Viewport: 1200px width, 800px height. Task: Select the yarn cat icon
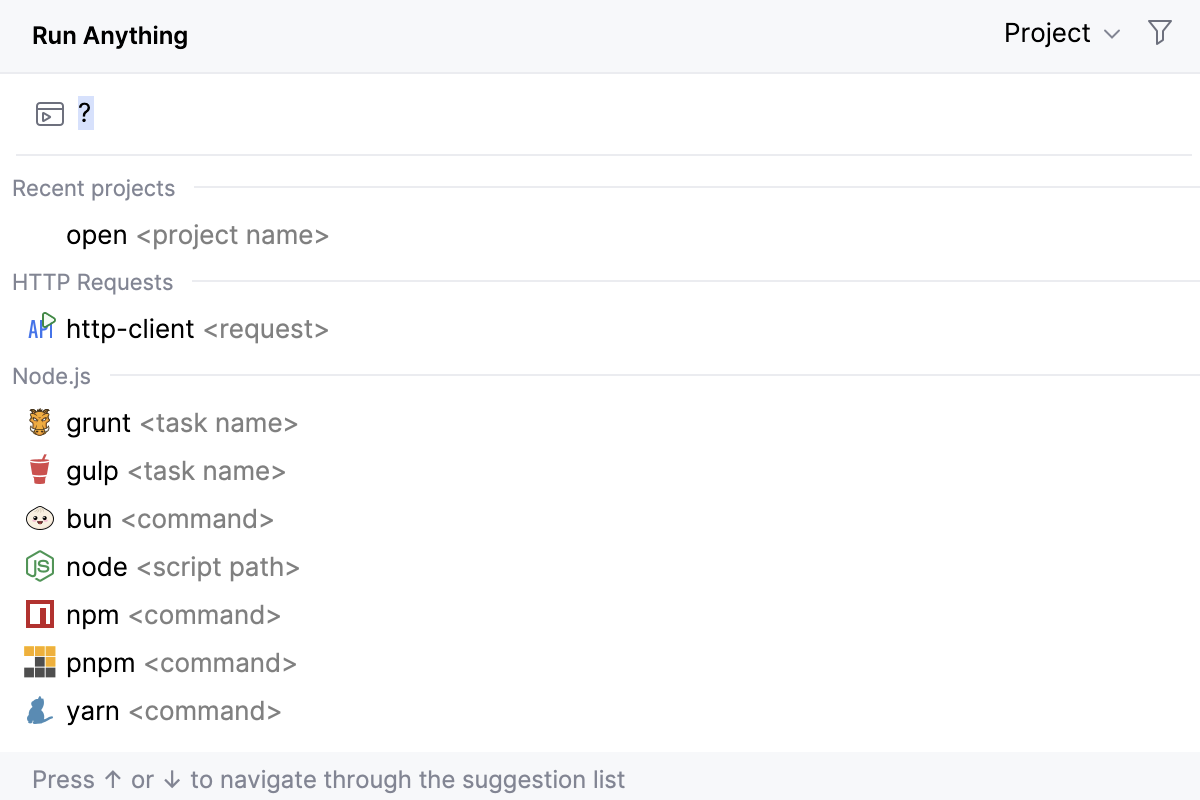(39, 710)
